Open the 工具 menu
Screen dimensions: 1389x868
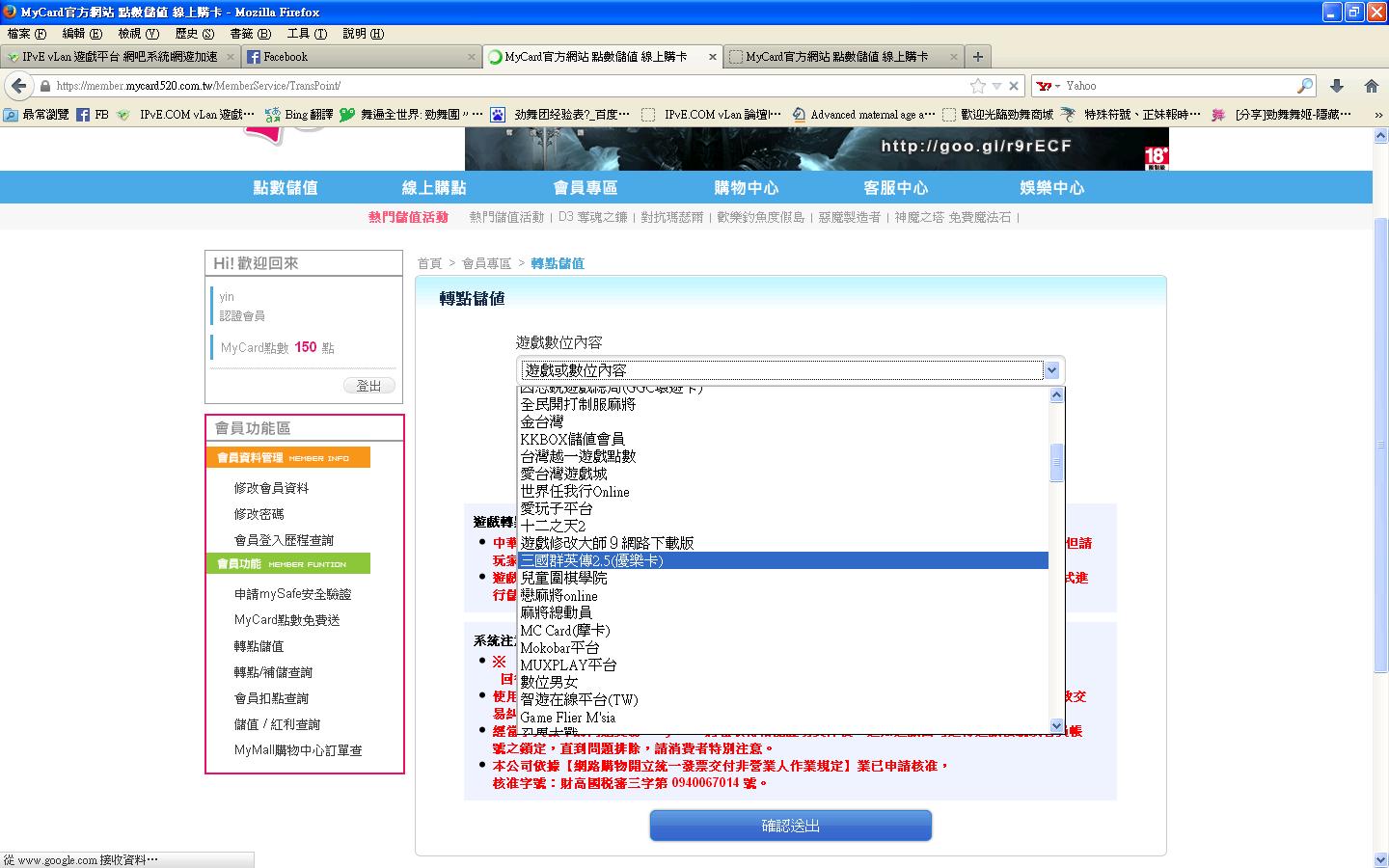pos(307,34)
